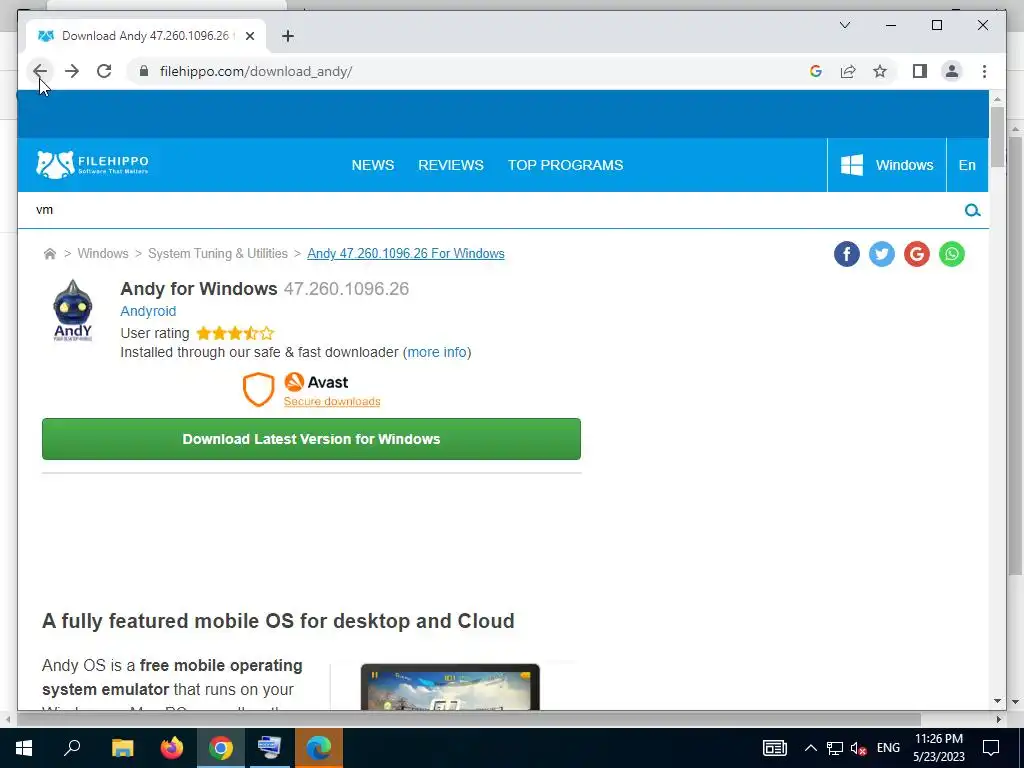Image resolution: width=1024 pixels, height=768 pixels.
Task: Click the muted volume tray icon
Action: (858, 748)
